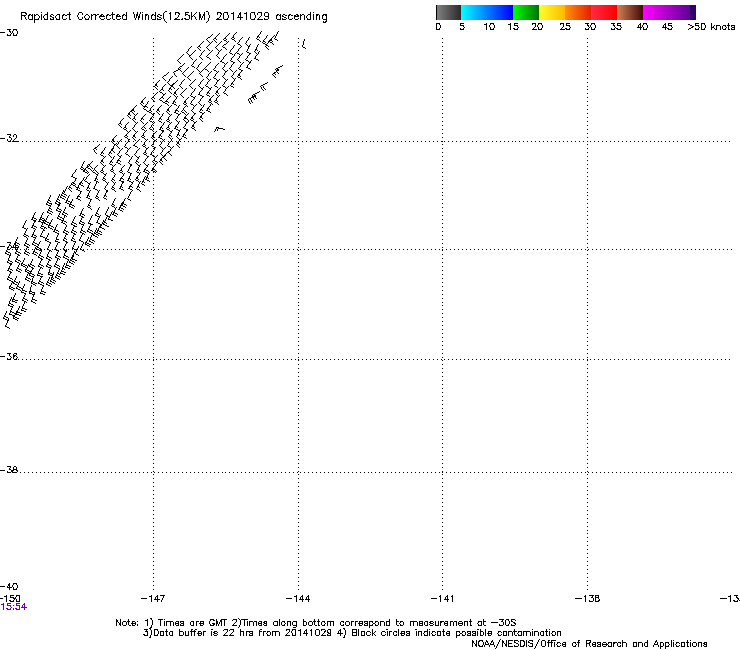740x650 pixels.
Task: Click the legend label '10'
Action: [489, 27]
